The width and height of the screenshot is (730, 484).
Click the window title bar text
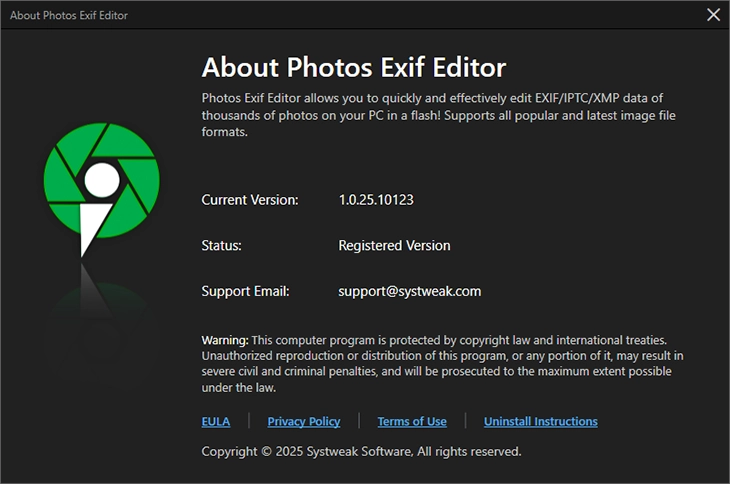(x=65, y=15)
